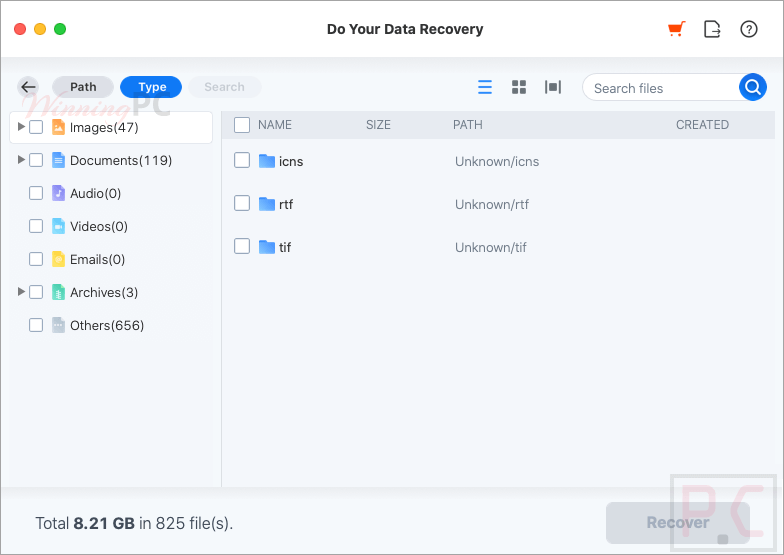The width and height of the screenshot is (784, 555).
Task: Click the rtf folder icon
Action: pos(267,204)
